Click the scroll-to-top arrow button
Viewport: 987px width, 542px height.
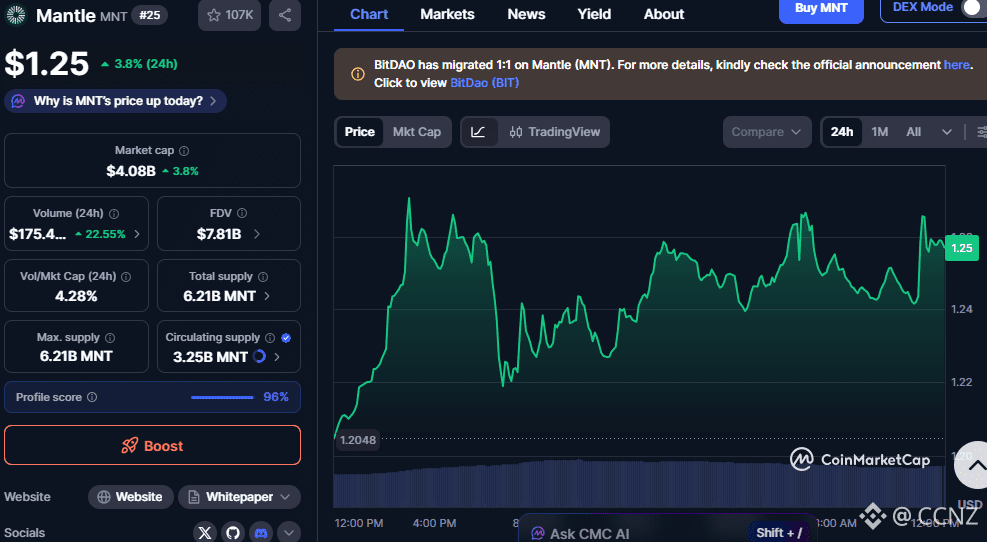972,464
